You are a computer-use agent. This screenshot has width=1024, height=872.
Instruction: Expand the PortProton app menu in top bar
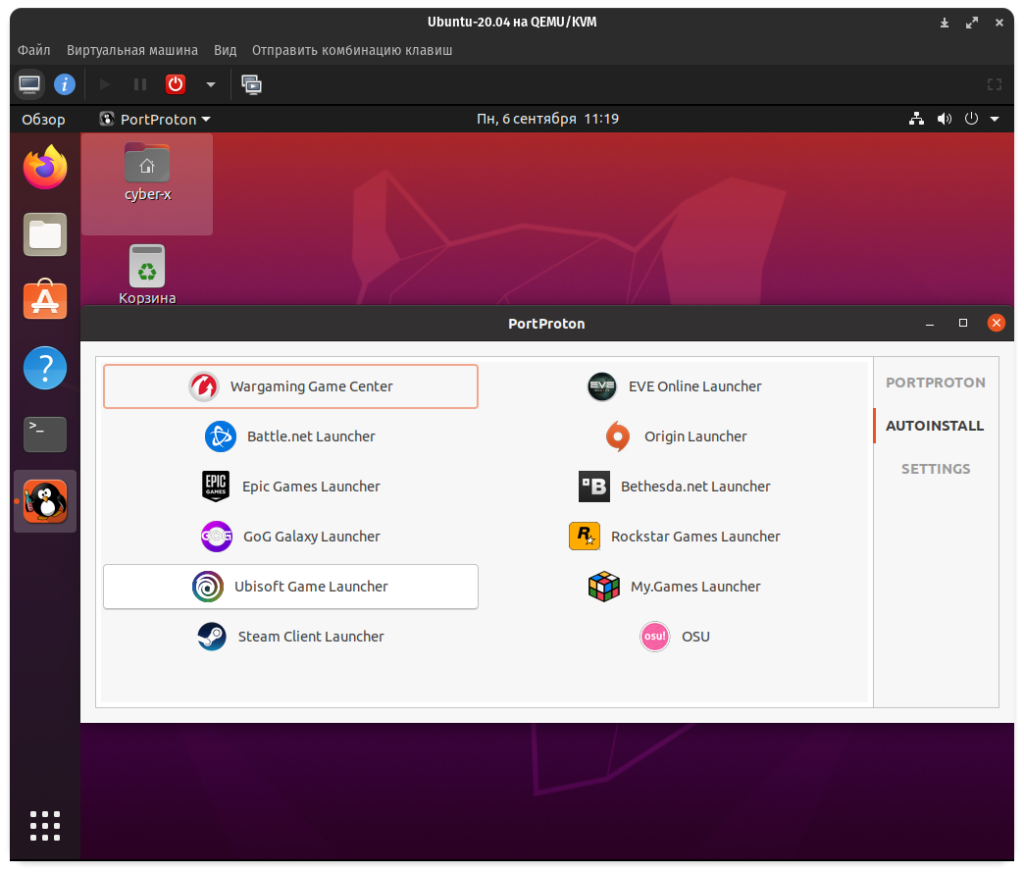[x=155, y=119]
